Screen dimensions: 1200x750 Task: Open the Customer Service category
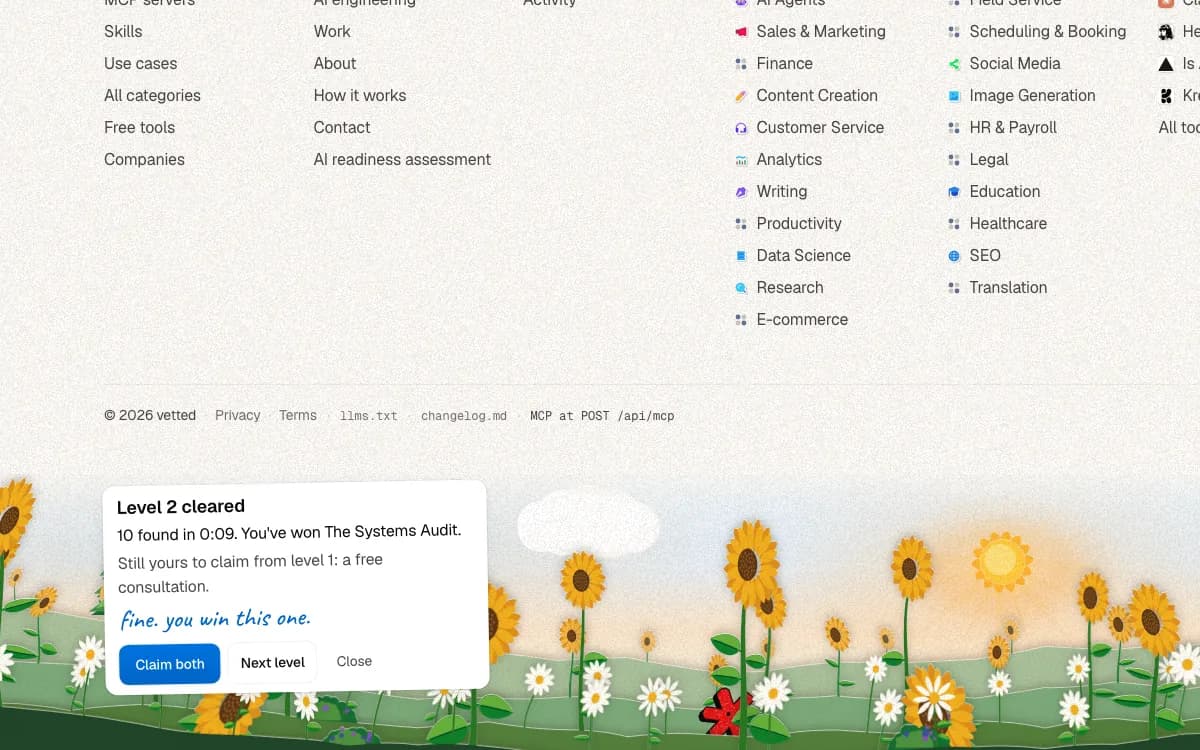[820, 128]
